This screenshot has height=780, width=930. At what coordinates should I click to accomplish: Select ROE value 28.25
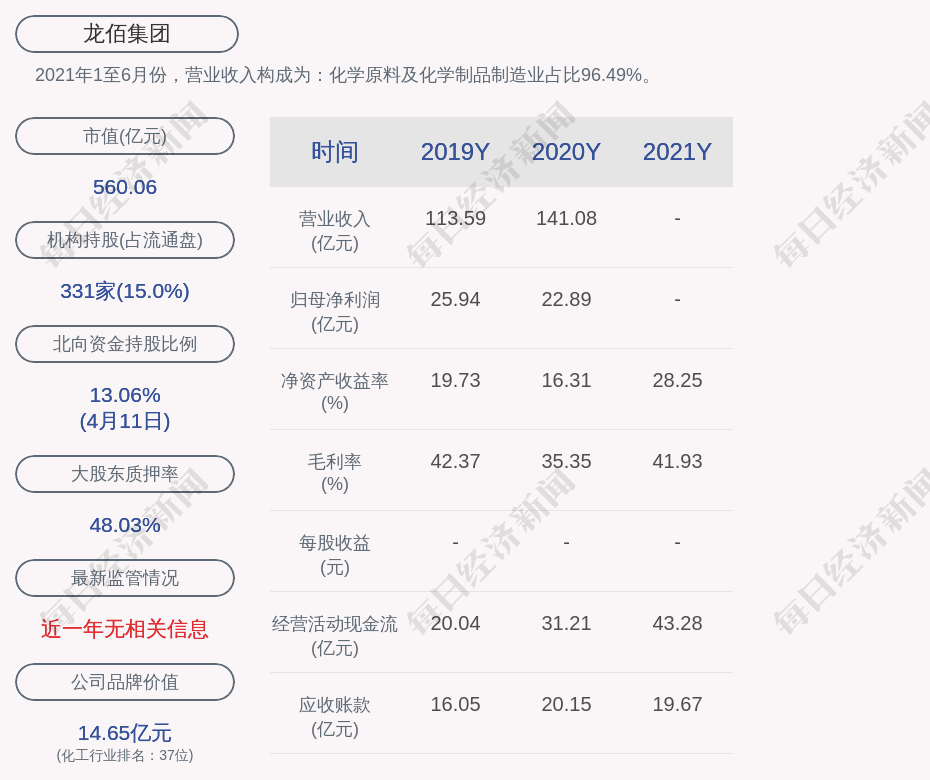click(677, 380)
